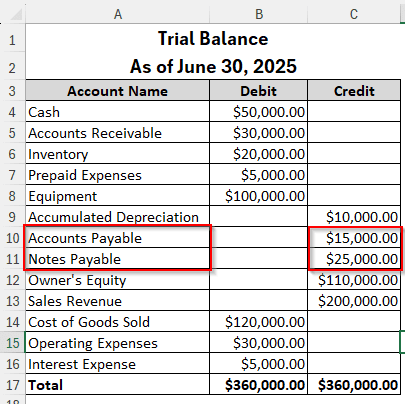Select row 1 header

click(13, 40)
